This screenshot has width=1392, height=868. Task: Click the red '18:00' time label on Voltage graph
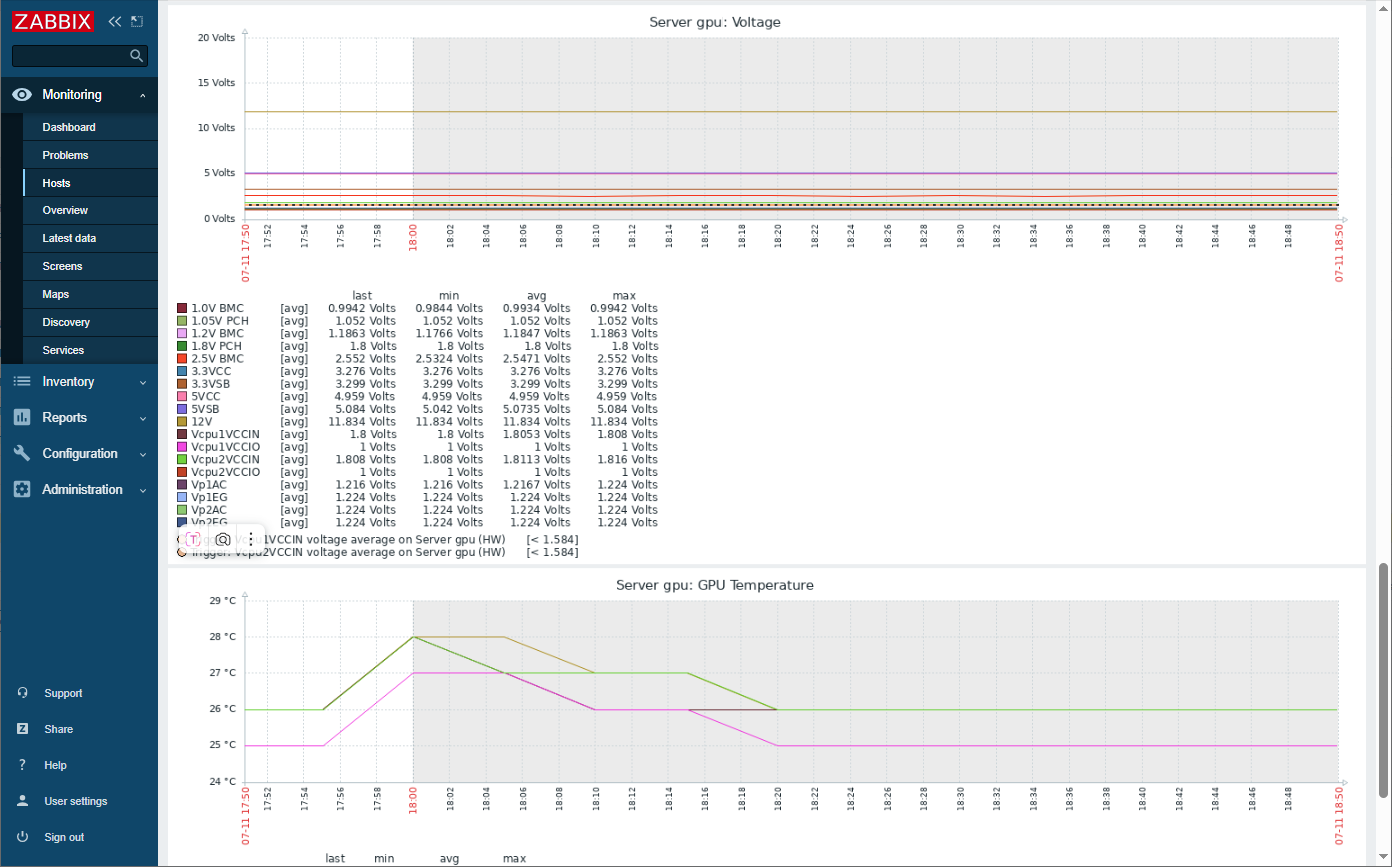coord(413,238)
